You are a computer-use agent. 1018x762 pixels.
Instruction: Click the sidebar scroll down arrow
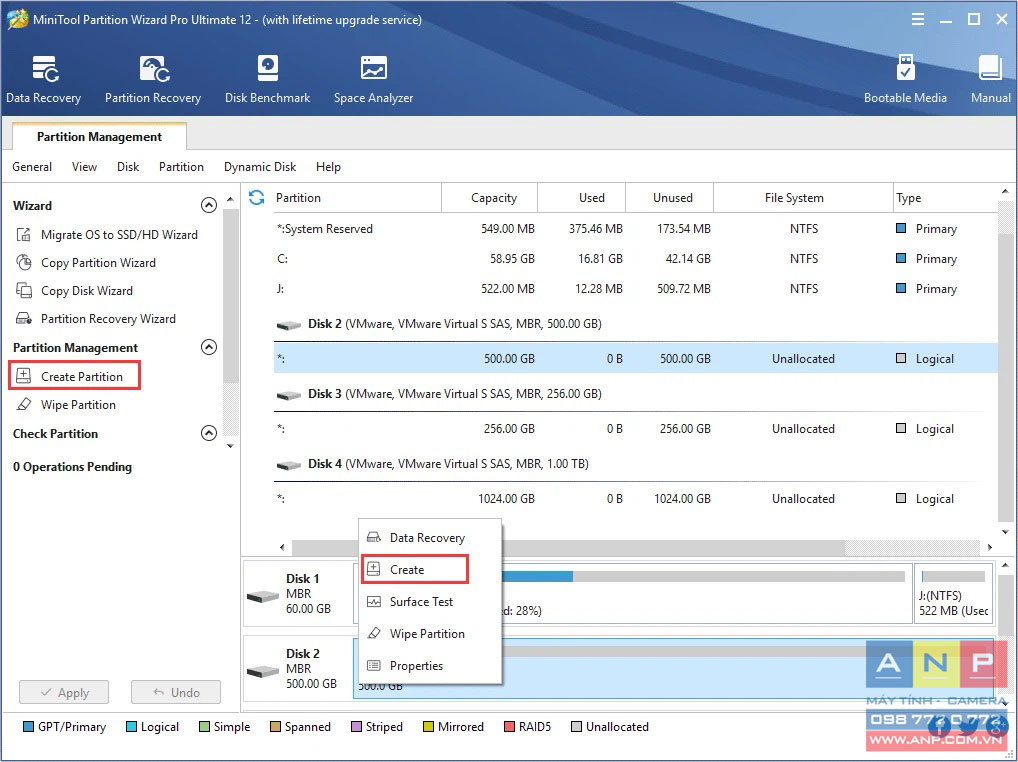(230, 446)
